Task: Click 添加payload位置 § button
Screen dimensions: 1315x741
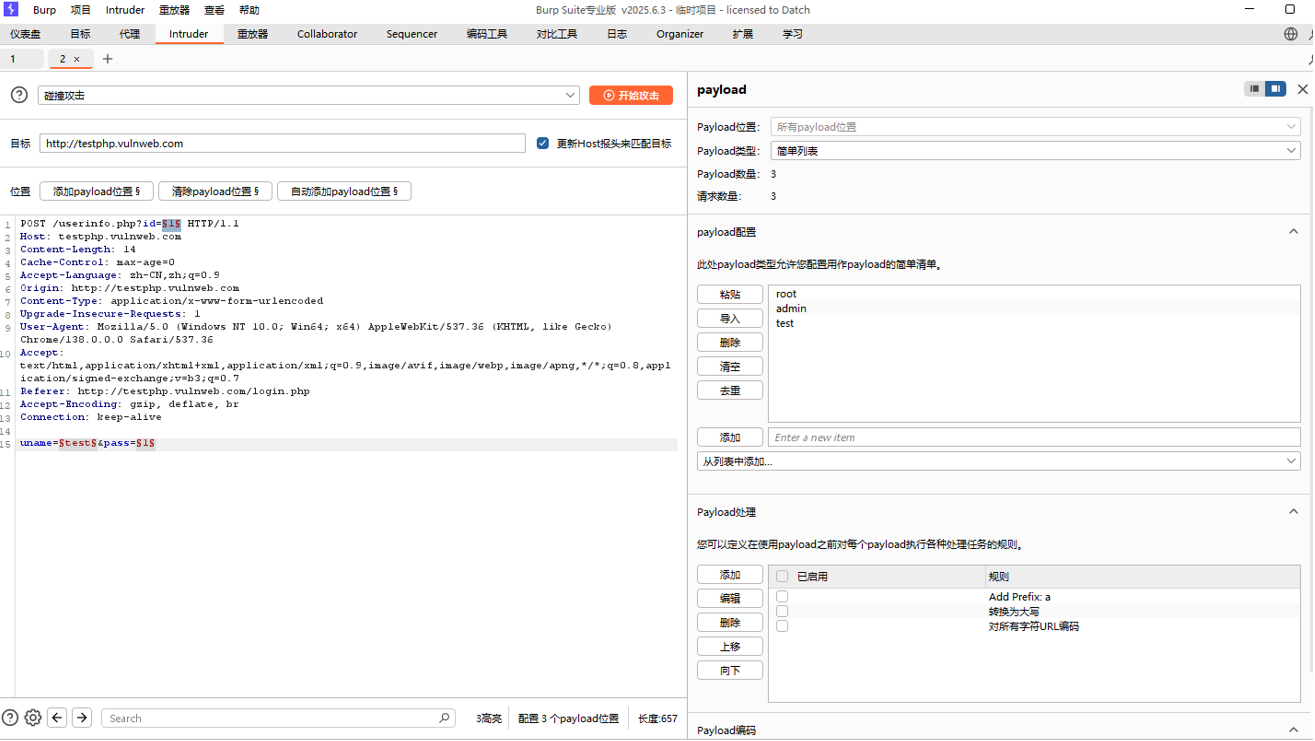Action: [x=96, y=191]
